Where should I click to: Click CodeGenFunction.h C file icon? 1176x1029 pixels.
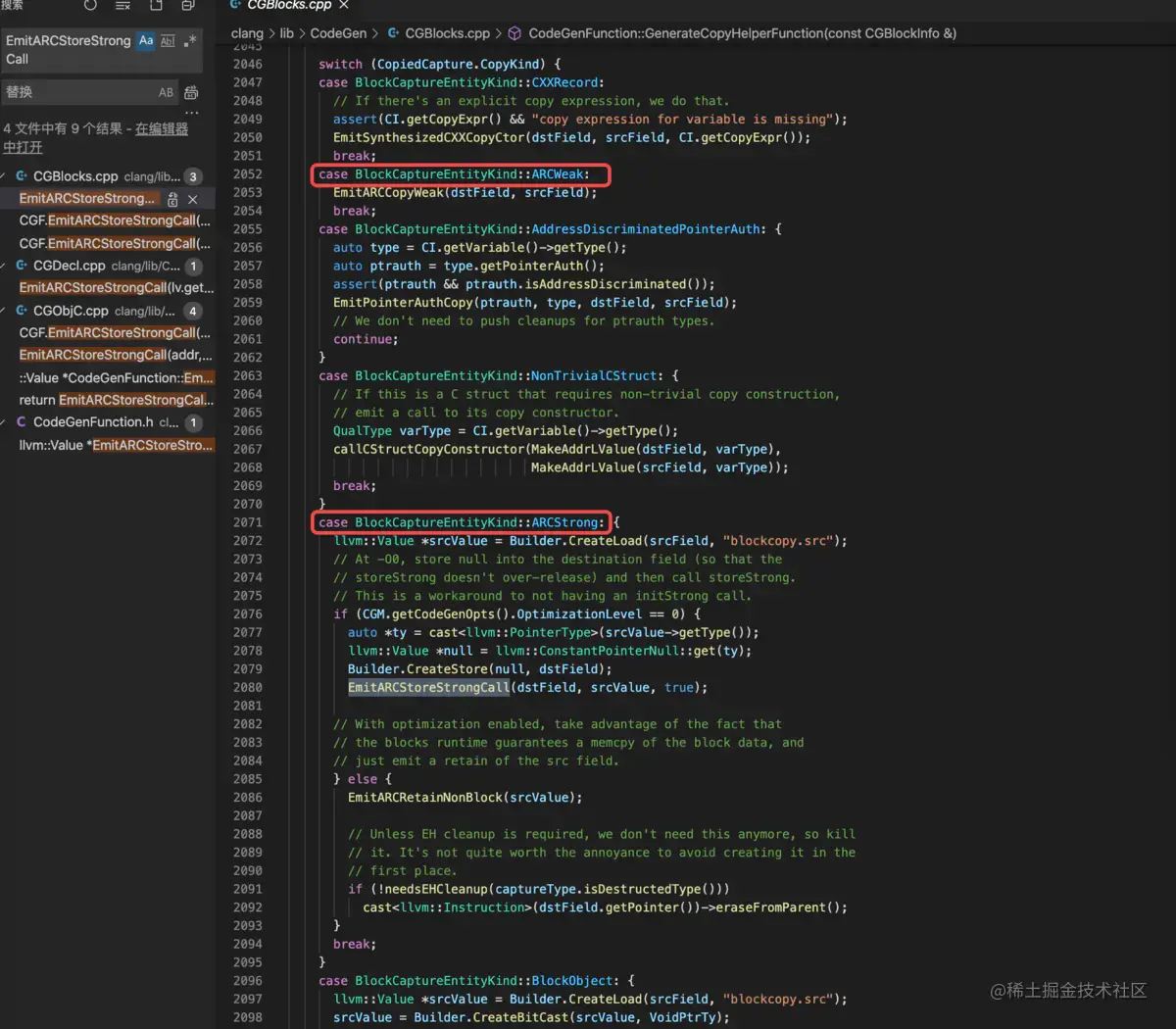pyautogui.click(x=22, y=422)
